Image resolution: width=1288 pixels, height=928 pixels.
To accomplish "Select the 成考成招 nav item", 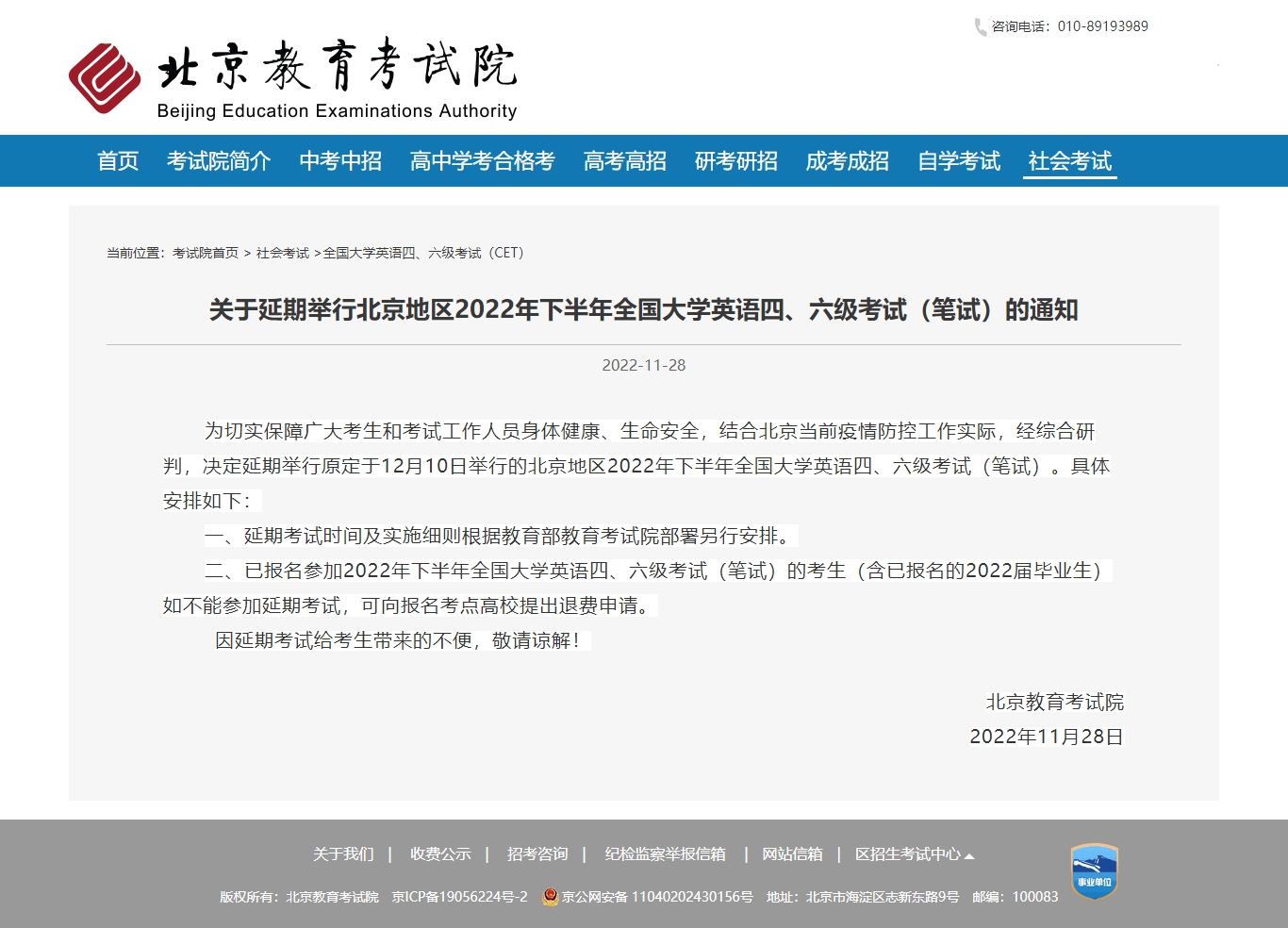I will point(847,161).
